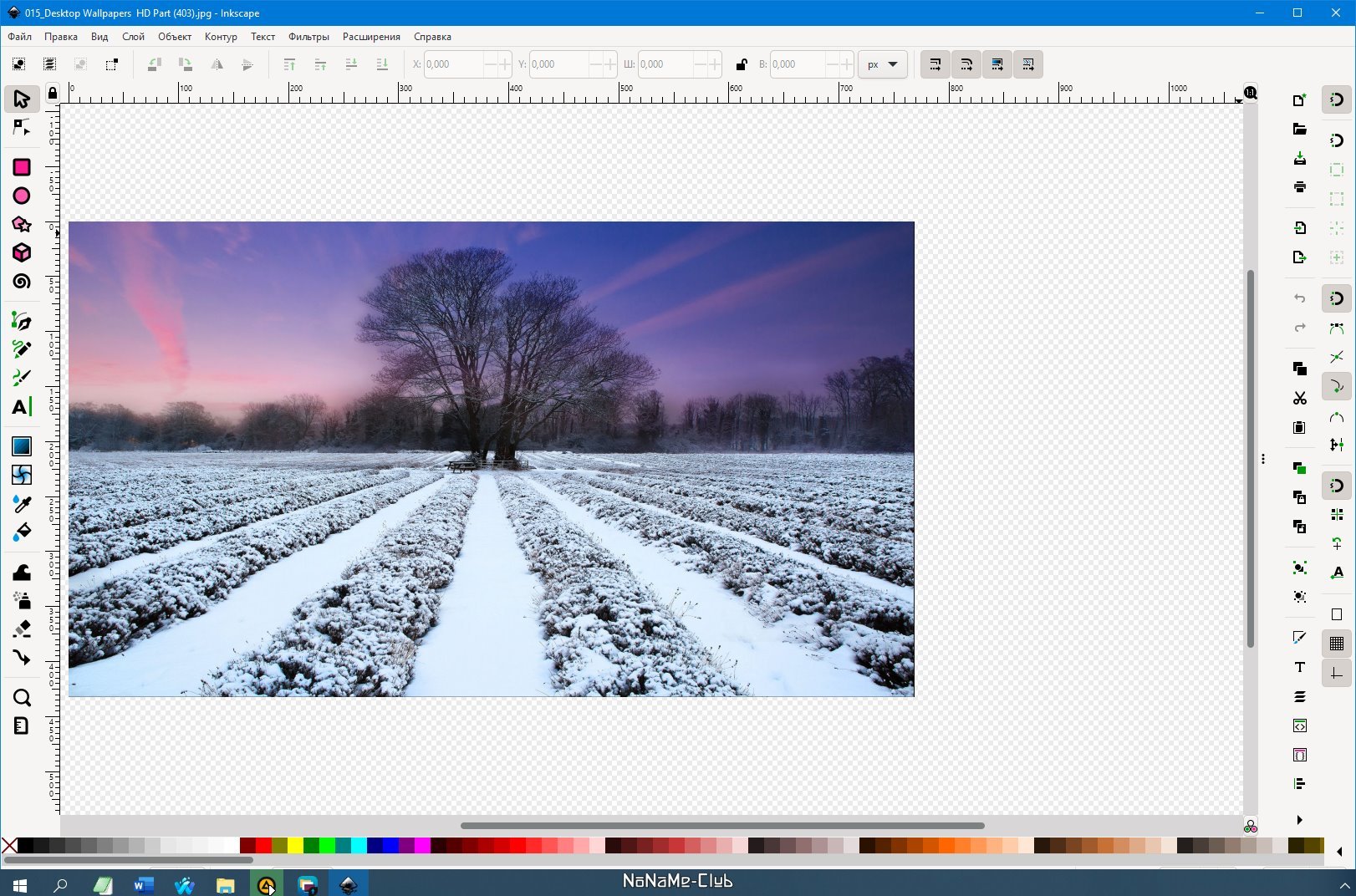Screen dimensions: 1356x896
Task: Open the Правка menu
Action: pos(61,37)
